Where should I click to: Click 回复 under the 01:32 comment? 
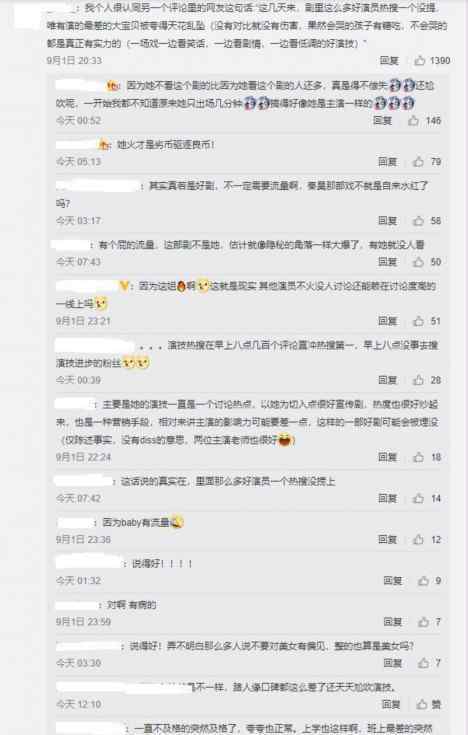click(x=393, y=581)
